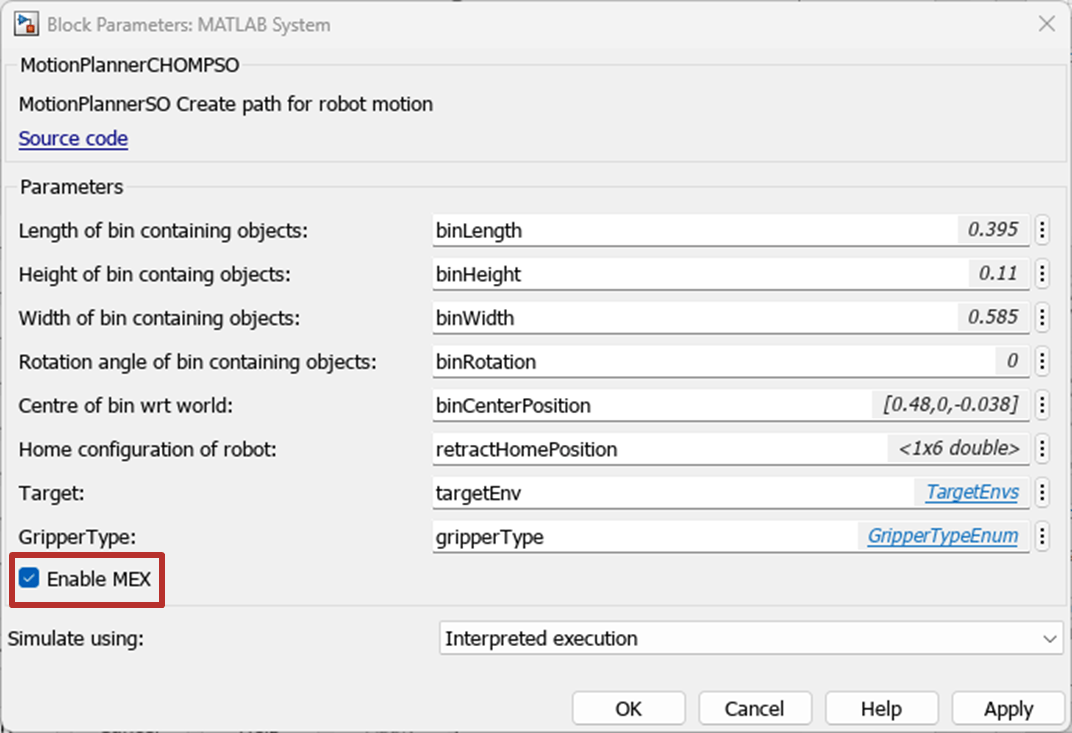Open the three-dot menu for gripperType
This screenshot has width=1072, height=733.
click(x=1042, y=537)
